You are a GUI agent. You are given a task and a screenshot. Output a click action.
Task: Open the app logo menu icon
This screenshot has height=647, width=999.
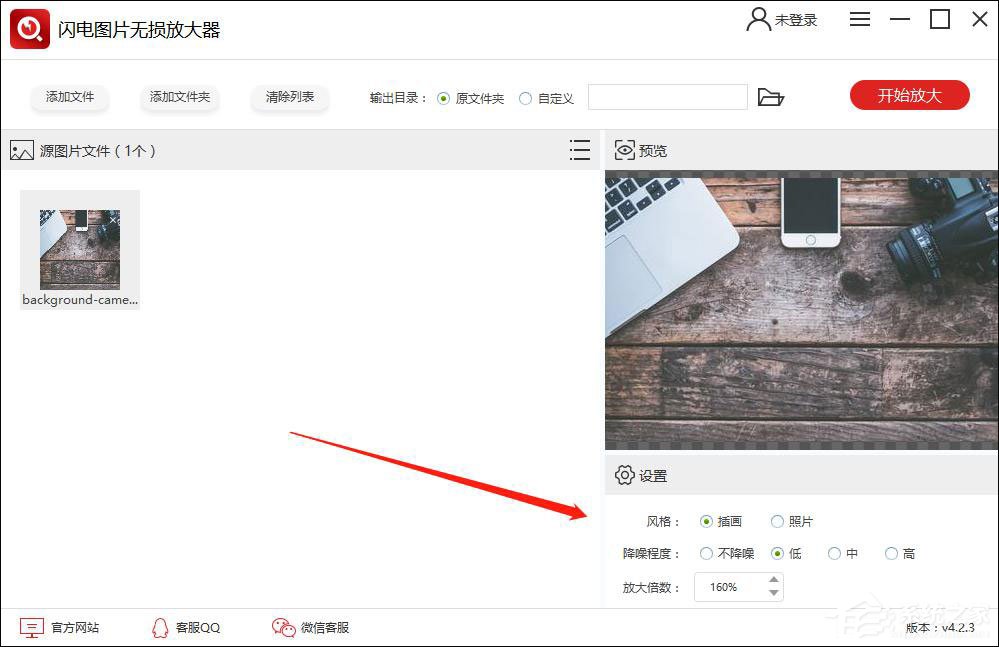point(27,27)
